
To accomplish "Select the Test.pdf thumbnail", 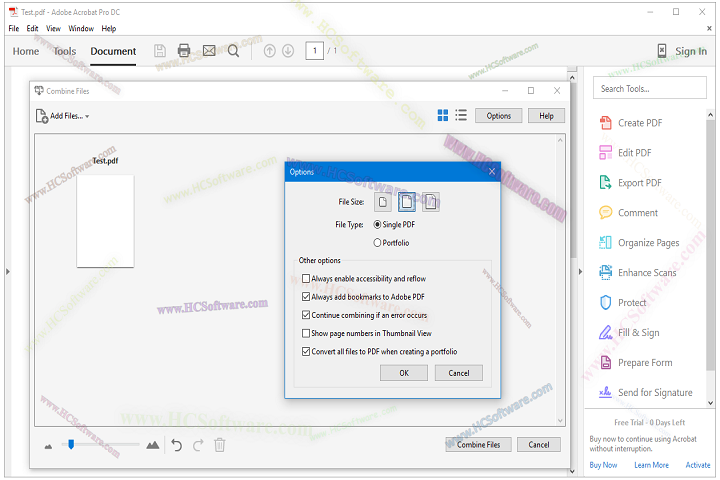I will pyautogui.click(x=105, y=221).
